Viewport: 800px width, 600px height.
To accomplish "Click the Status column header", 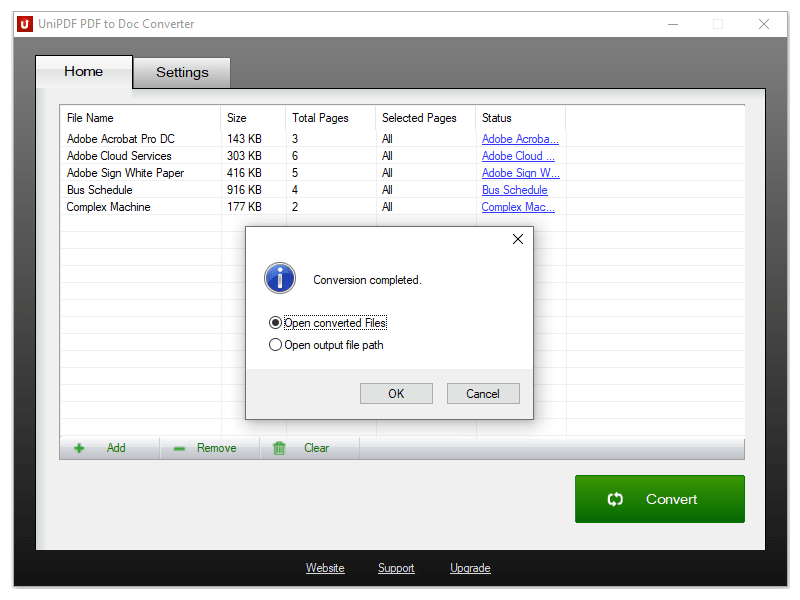I will pos(520,118).
